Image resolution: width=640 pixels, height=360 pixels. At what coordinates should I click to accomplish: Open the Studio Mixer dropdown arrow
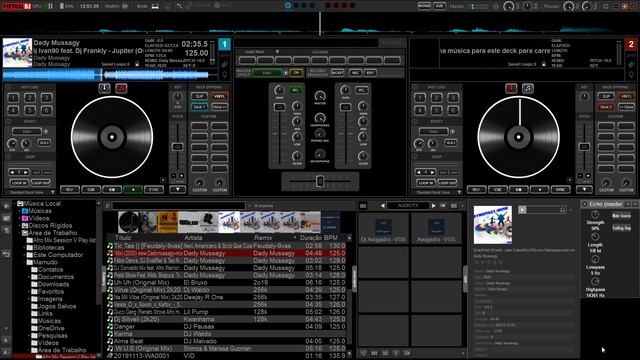277,52
